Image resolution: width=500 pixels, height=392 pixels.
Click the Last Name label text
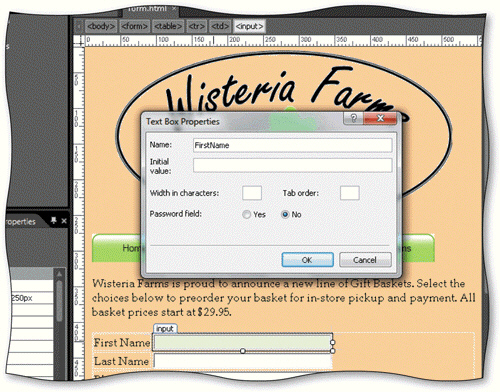click(121, 361)
